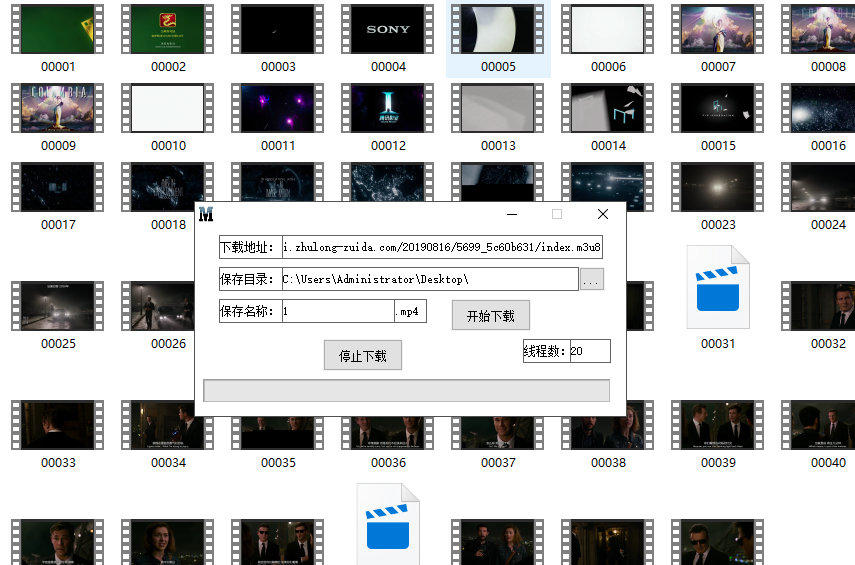This screenshot has height=565, width=855.
Task: Select video thumbnail 00007
Action: (718, 29)
